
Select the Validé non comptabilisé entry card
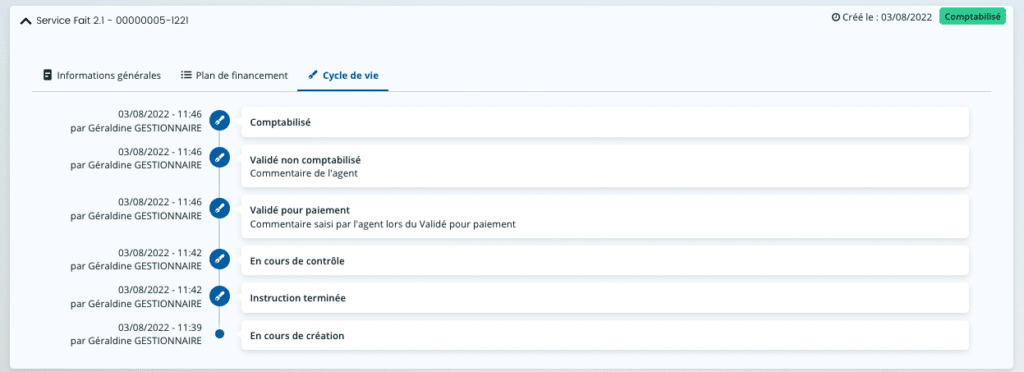pyautogui.click(x=605, y=166)
